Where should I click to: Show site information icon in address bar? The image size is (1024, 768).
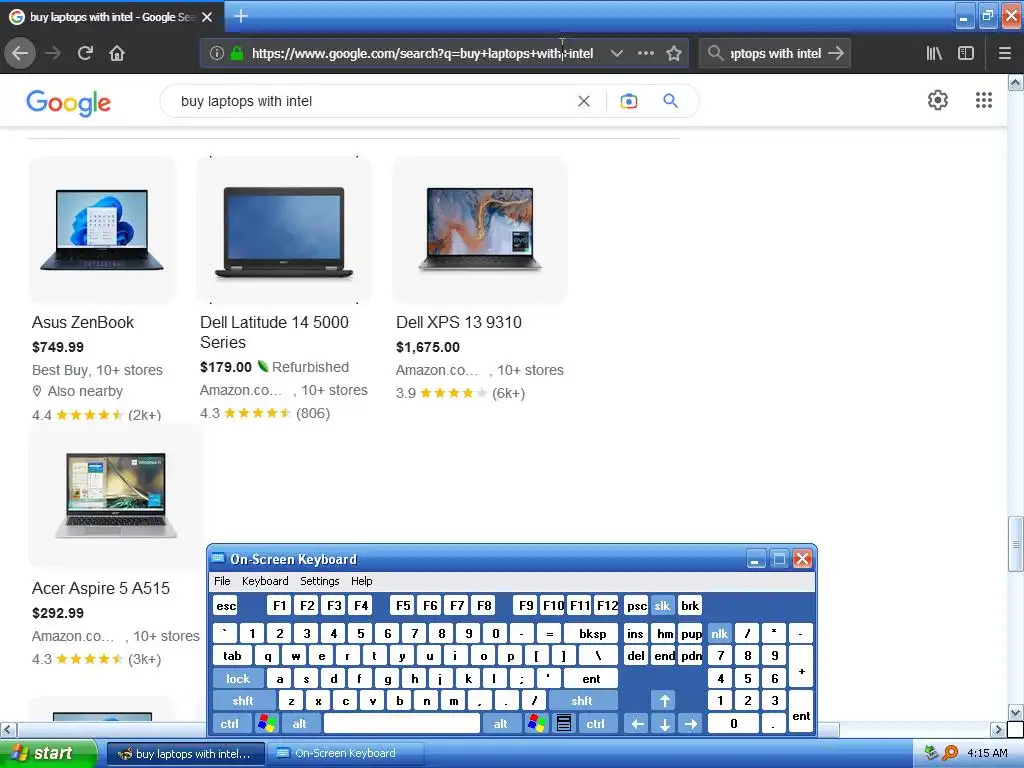click(x=217, y=53)
